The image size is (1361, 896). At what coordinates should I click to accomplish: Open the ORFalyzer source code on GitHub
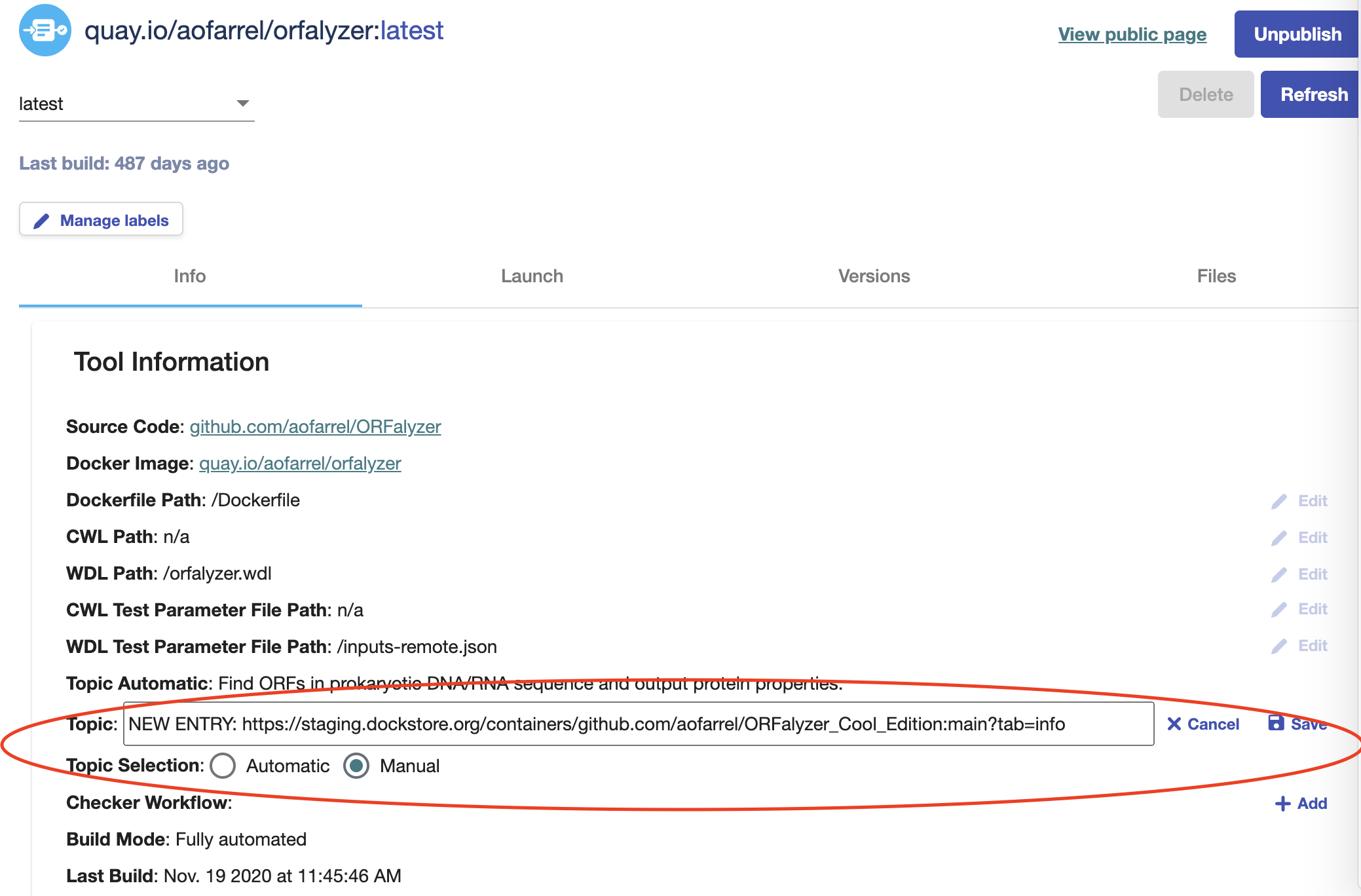coord(316,426)
